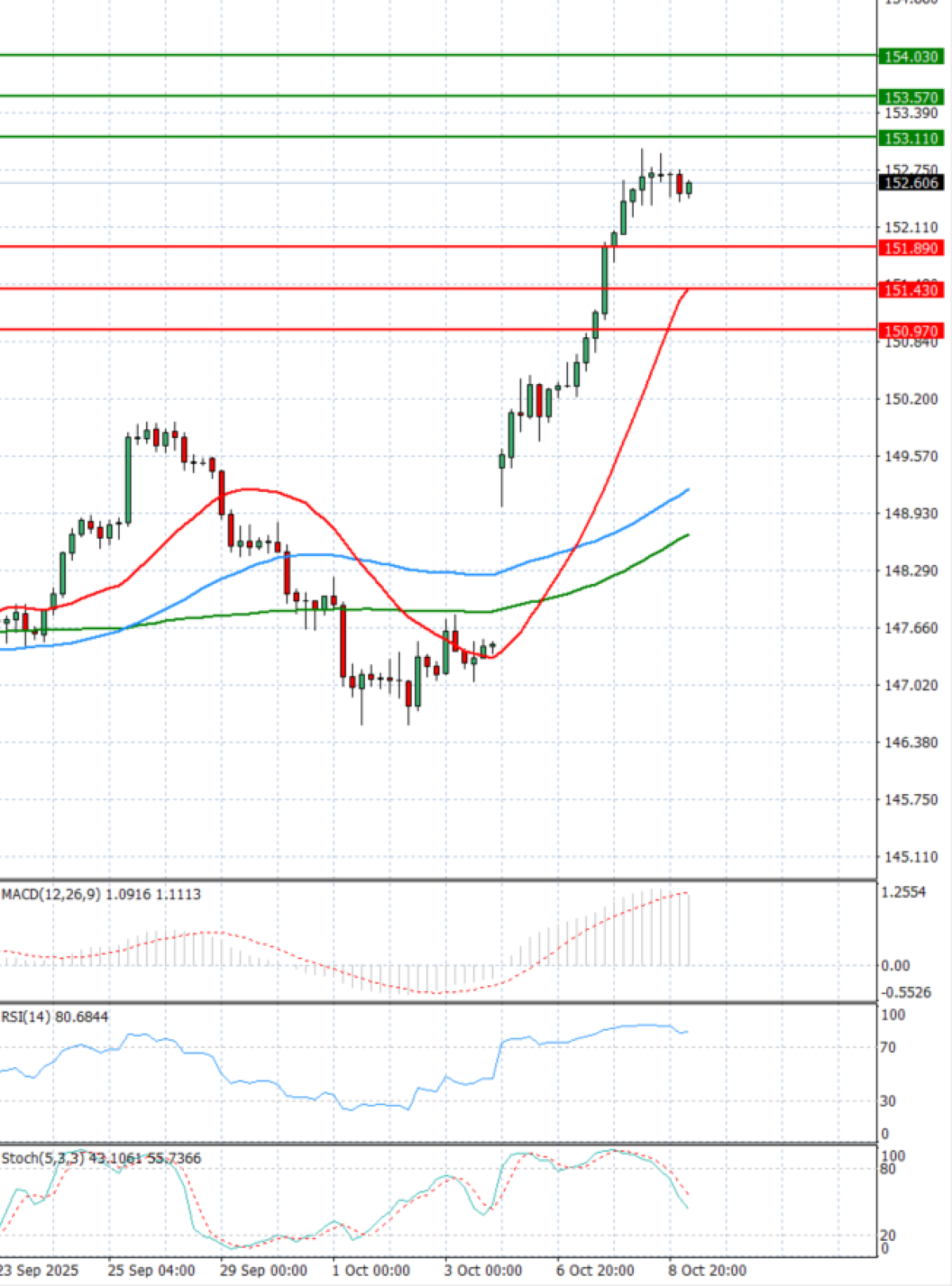Click the 150.200 price axis value
Screen dimensions: 952x1286
(x=910, y=399)
